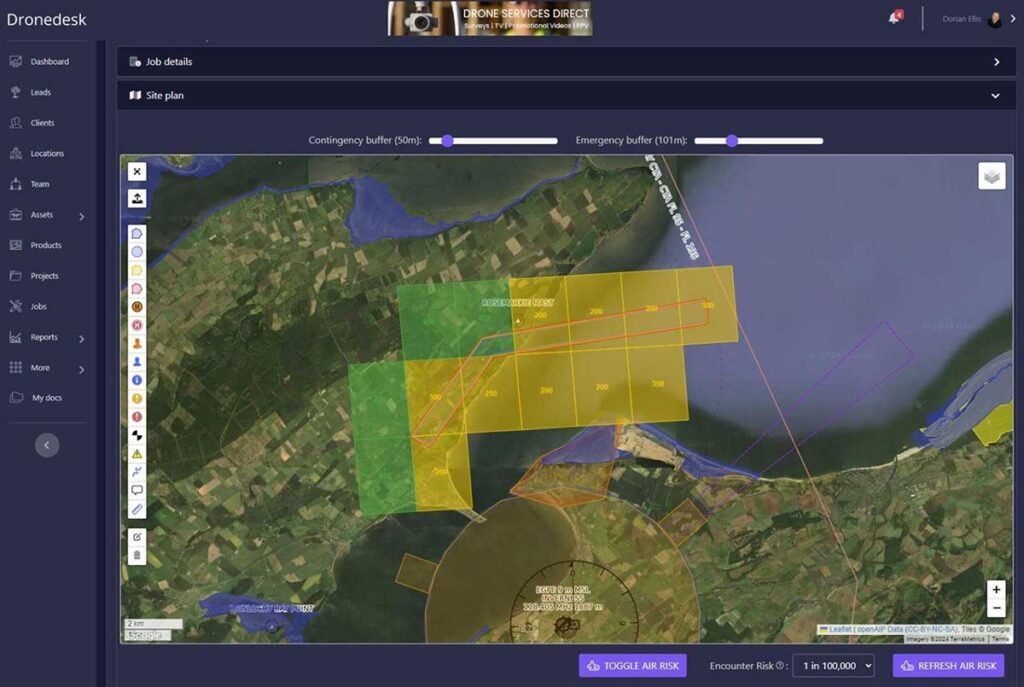
Task: Select the circle drawing tool
Action: (x=138, y=249)
